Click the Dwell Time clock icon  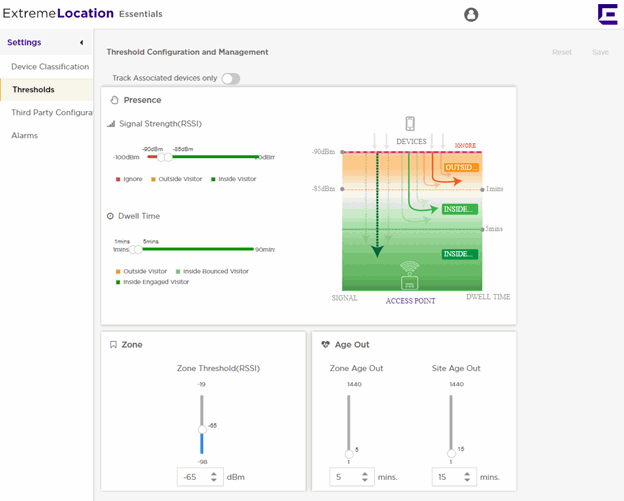111,216
